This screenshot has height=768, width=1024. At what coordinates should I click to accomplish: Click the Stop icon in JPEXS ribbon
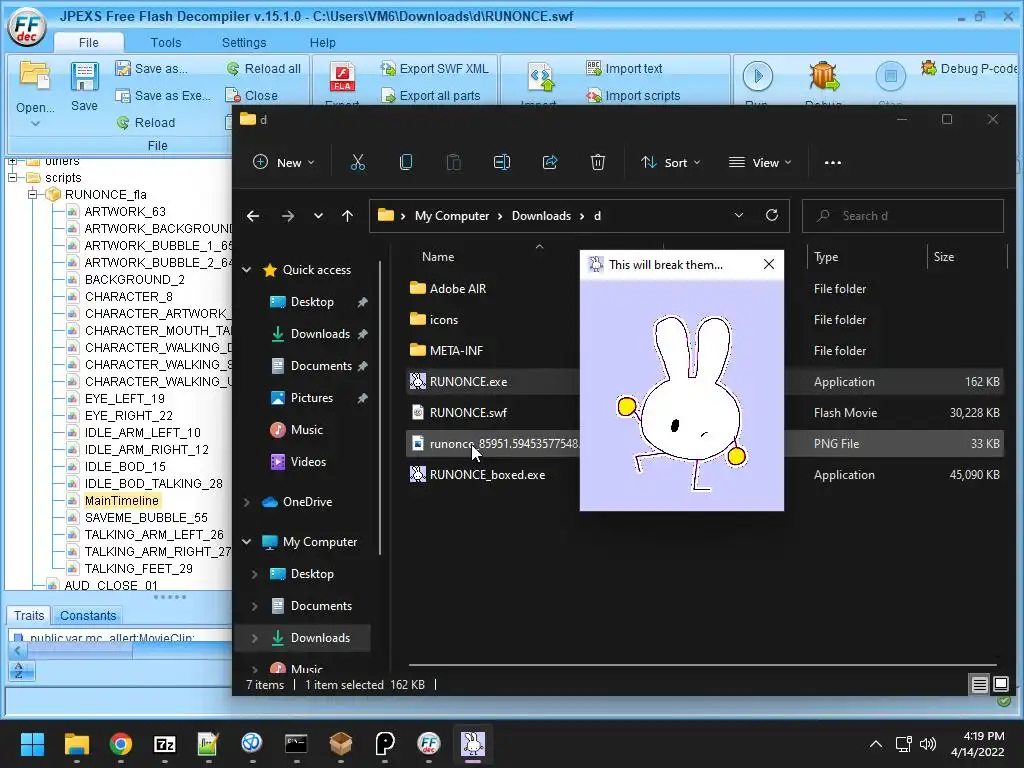(890, 76)
